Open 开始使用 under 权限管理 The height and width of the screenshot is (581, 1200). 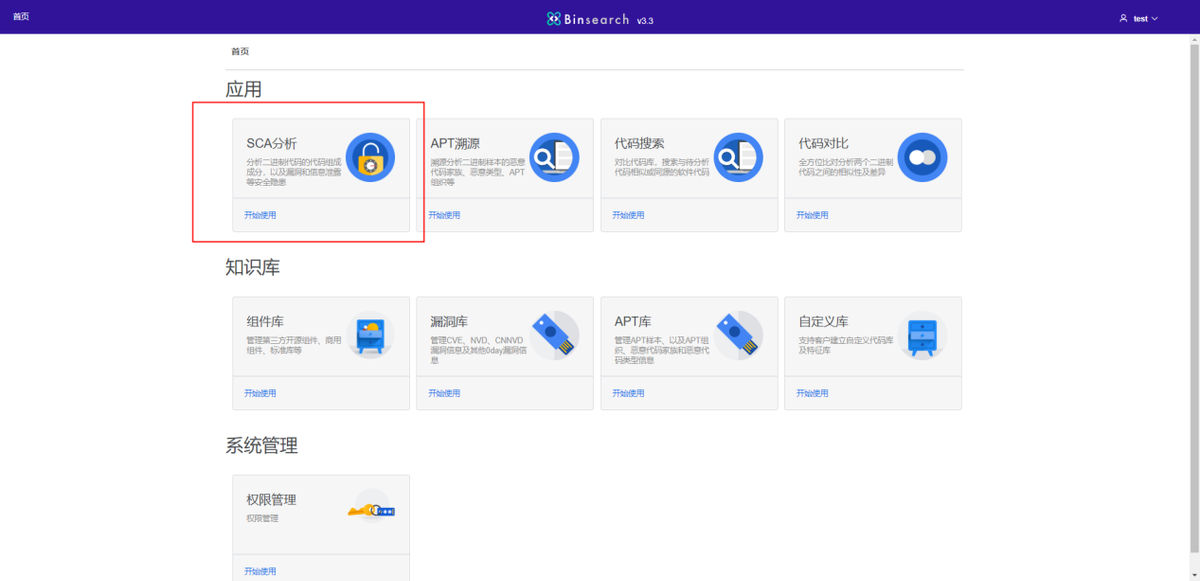pos(262,570)
